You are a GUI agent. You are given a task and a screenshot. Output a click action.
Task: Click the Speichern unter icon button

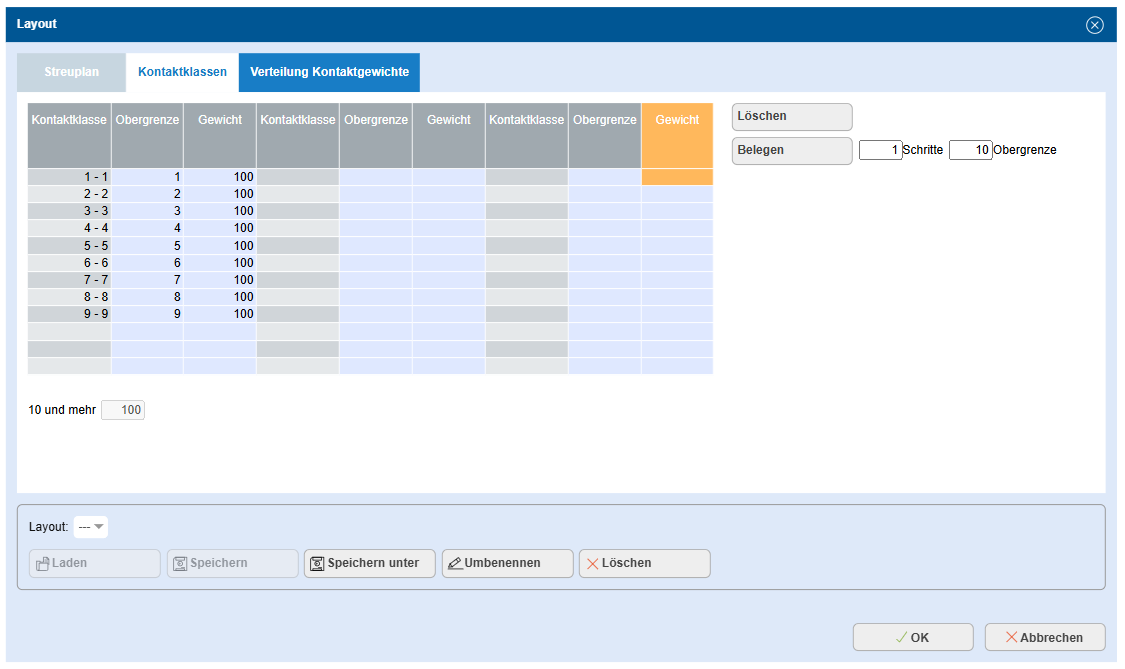(370, 563)
